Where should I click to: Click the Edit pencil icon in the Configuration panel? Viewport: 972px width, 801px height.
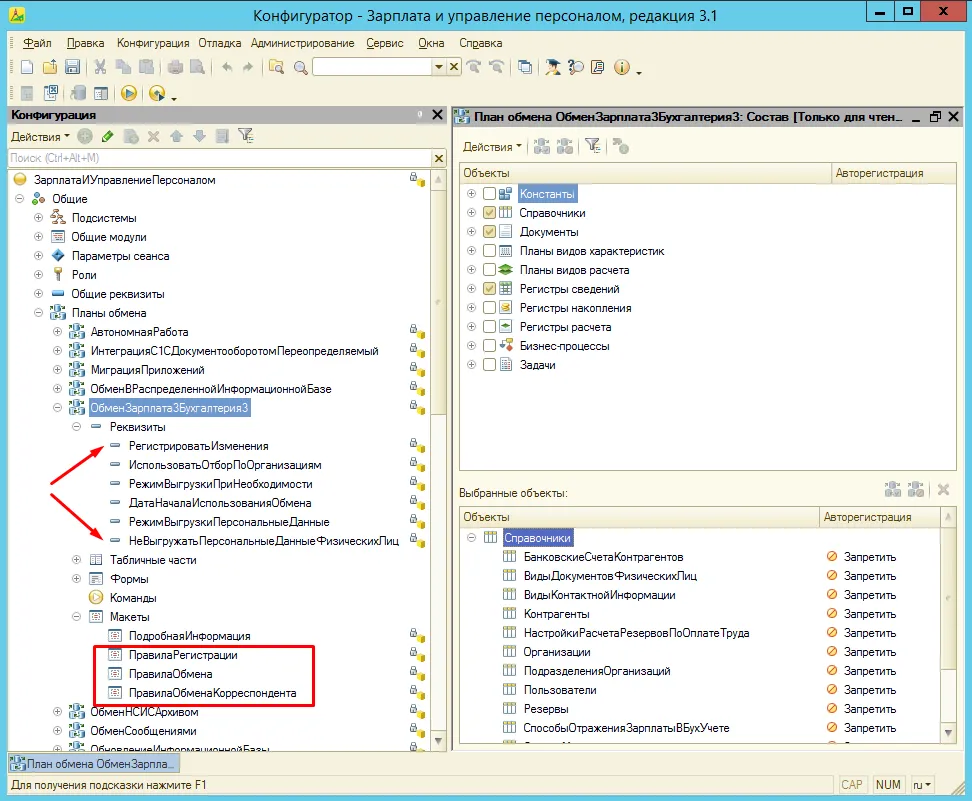(x=107, y=136)
